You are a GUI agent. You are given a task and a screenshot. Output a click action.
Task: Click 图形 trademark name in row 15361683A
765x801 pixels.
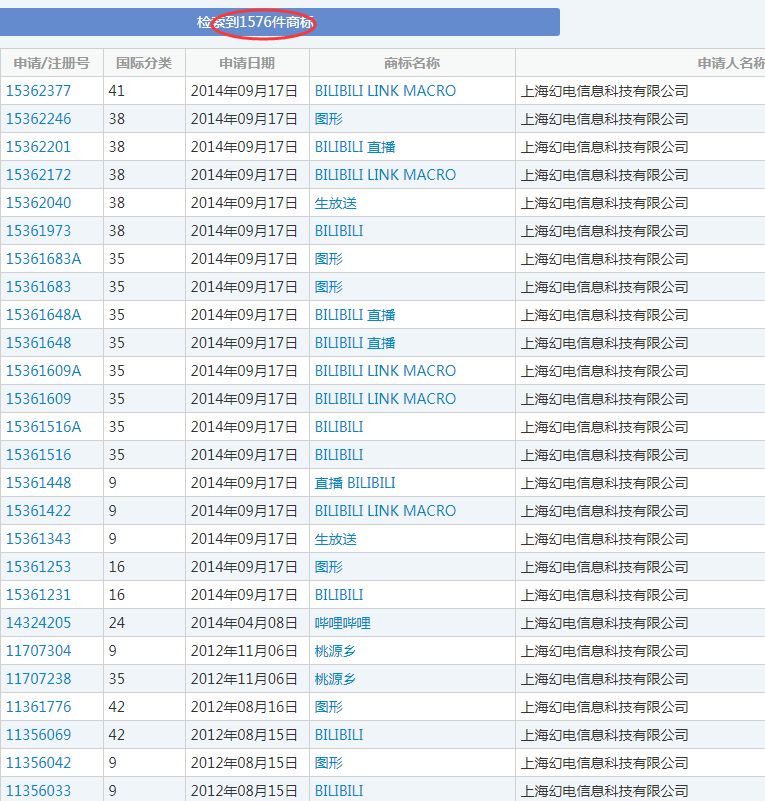pos(328,259)
